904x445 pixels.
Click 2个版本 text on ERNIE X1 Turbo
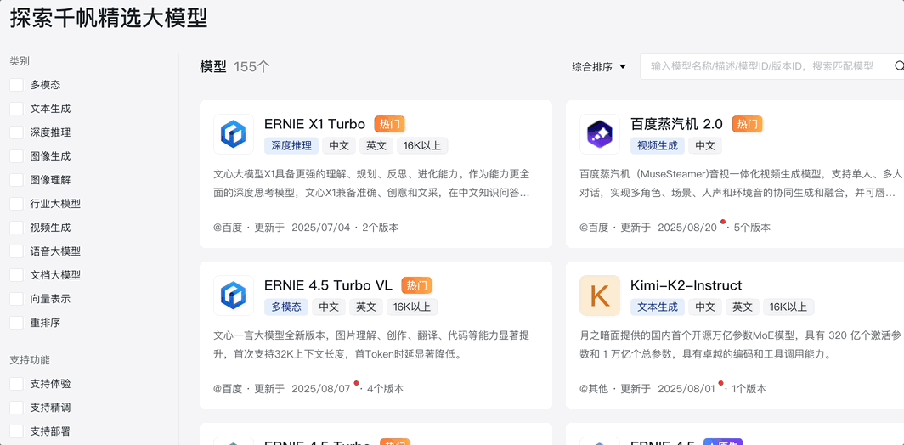click(381, 227)
